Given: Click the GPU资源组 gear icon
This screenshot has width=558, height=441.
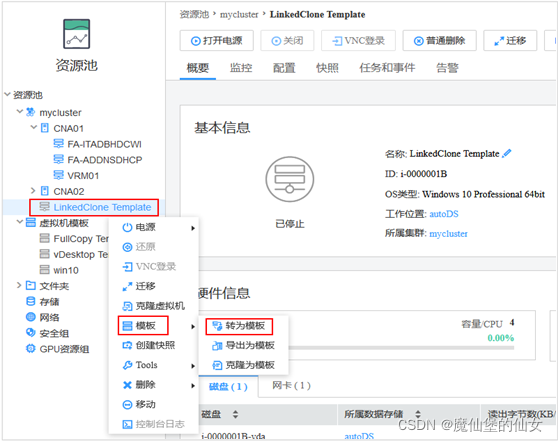Looking at the screenshot, I should point(31,348).
